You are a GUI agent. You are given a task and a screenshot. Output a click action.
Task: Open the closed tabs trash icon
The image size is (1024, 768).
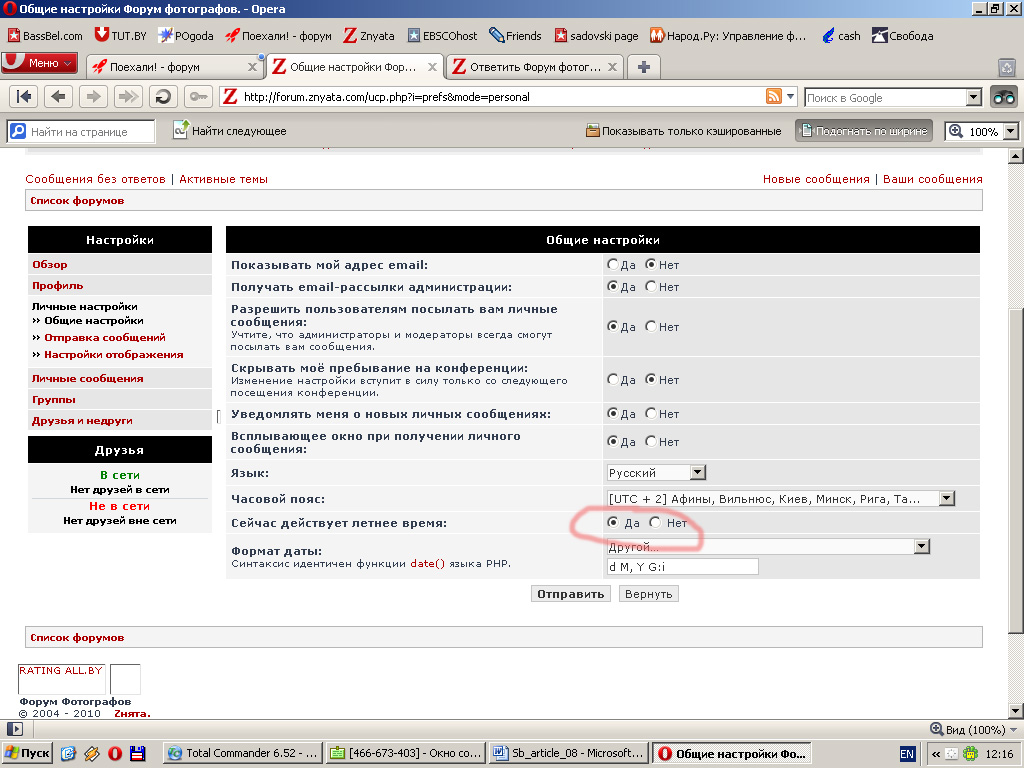click(x=1007, y=67)
